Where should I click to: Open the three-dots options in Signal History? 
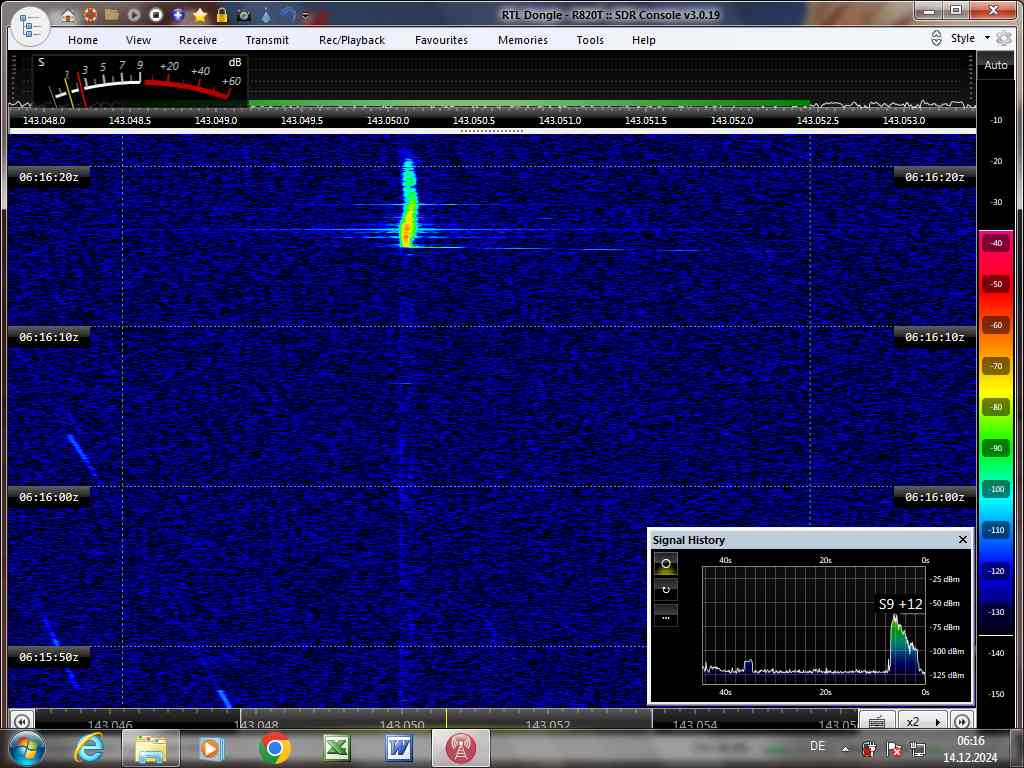click(665, 616)
